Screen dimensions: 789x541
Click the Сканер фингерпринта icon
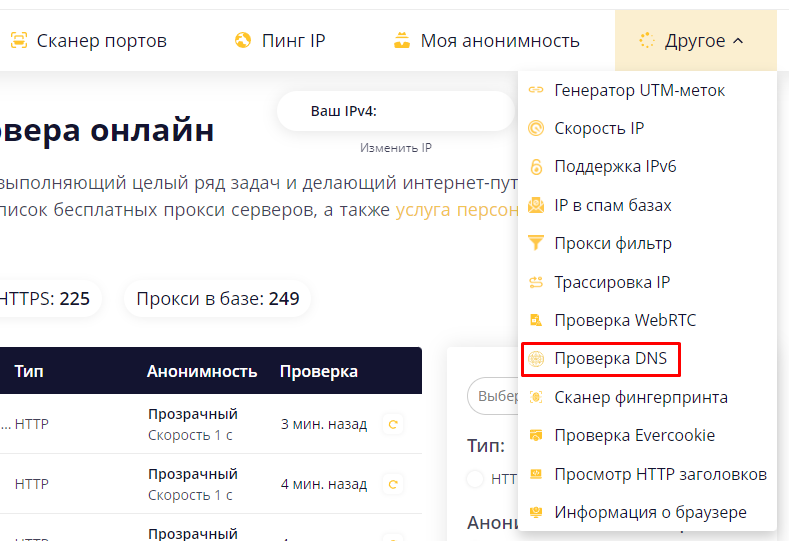536,397
